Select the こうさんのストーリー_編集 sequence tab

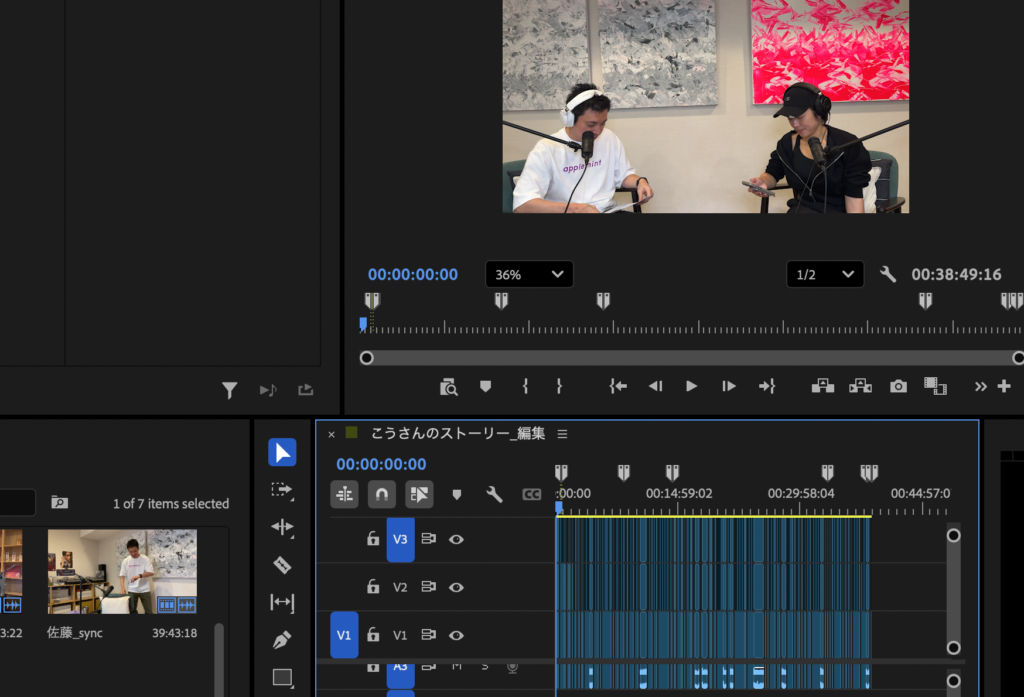(457, 434)
